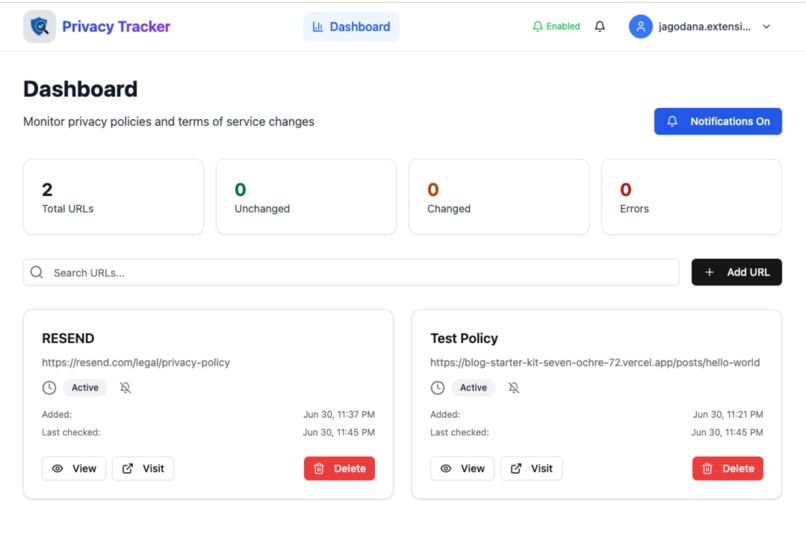The image size is (806, 537).
Task: Click the blue user avatar icon
Action: pos(640,27)
